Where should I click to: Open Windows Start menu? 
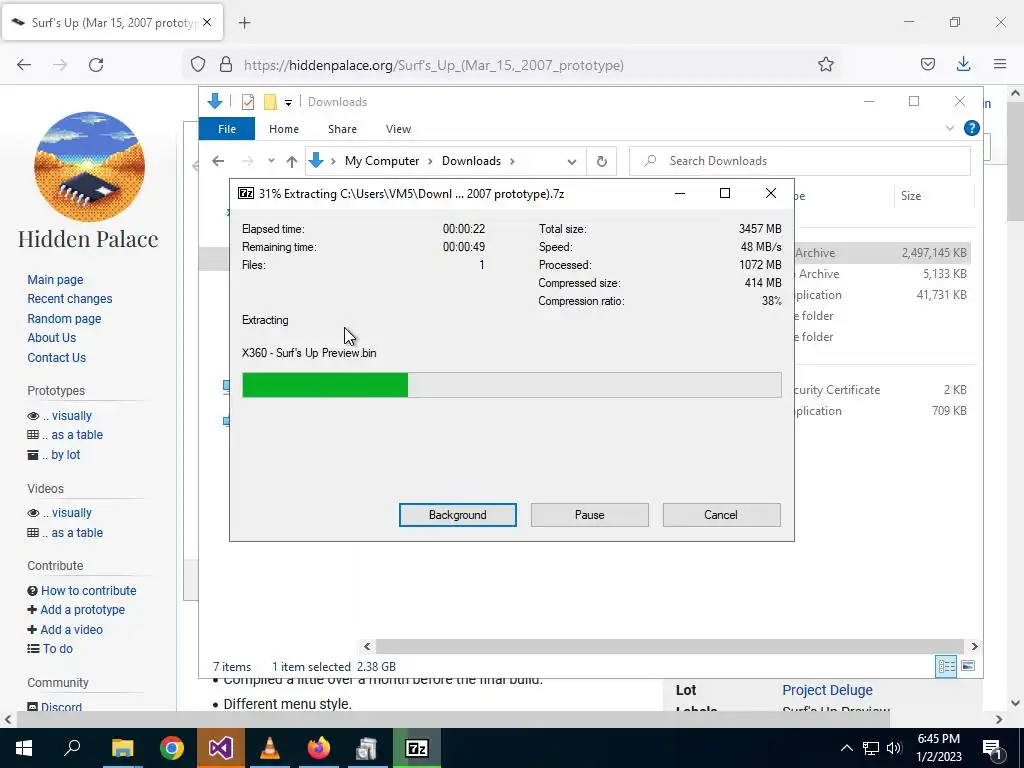pyautogui.click(x=24, y=748)
